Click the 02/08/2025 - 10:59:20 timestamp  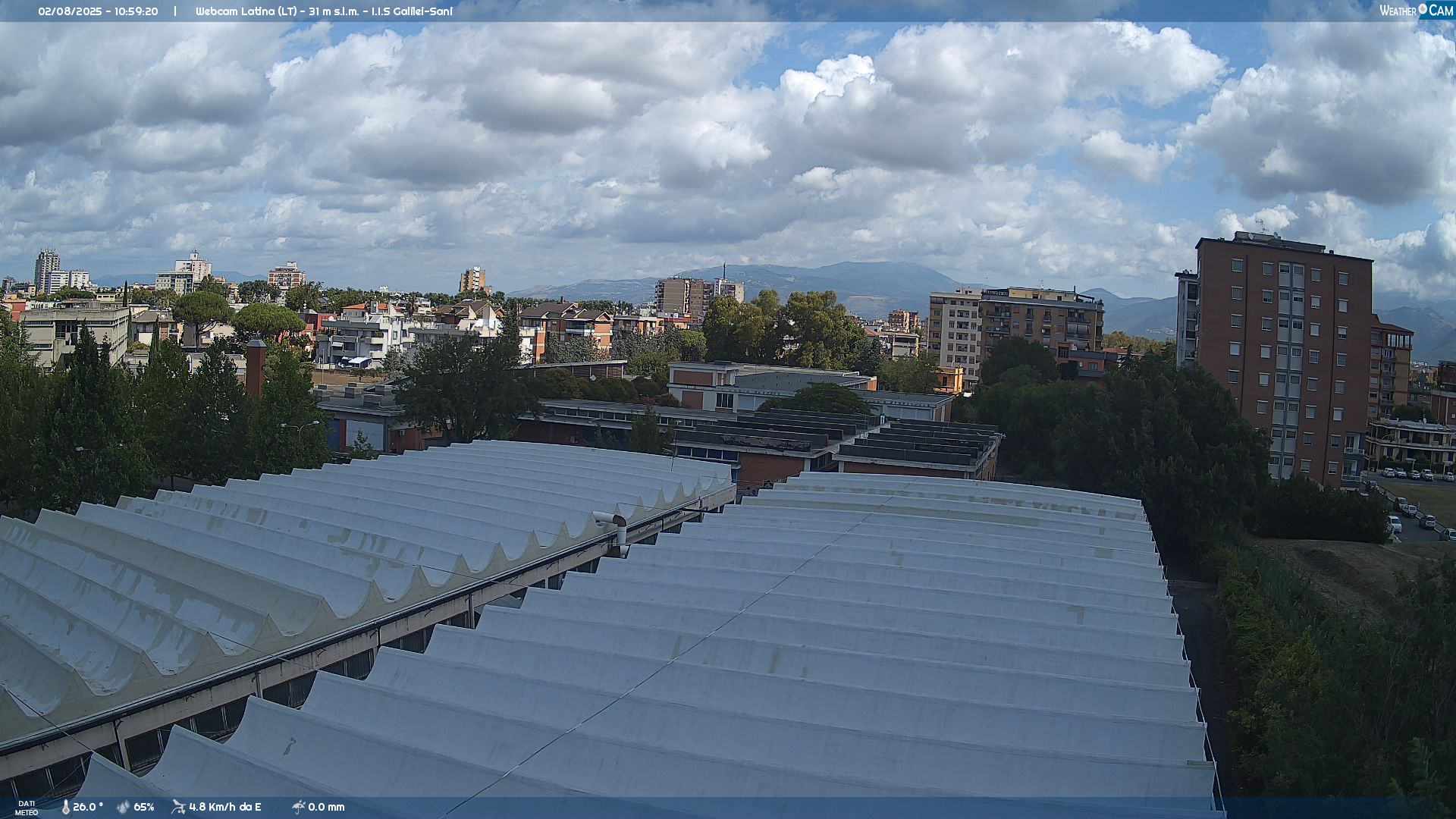pos(98,11)
